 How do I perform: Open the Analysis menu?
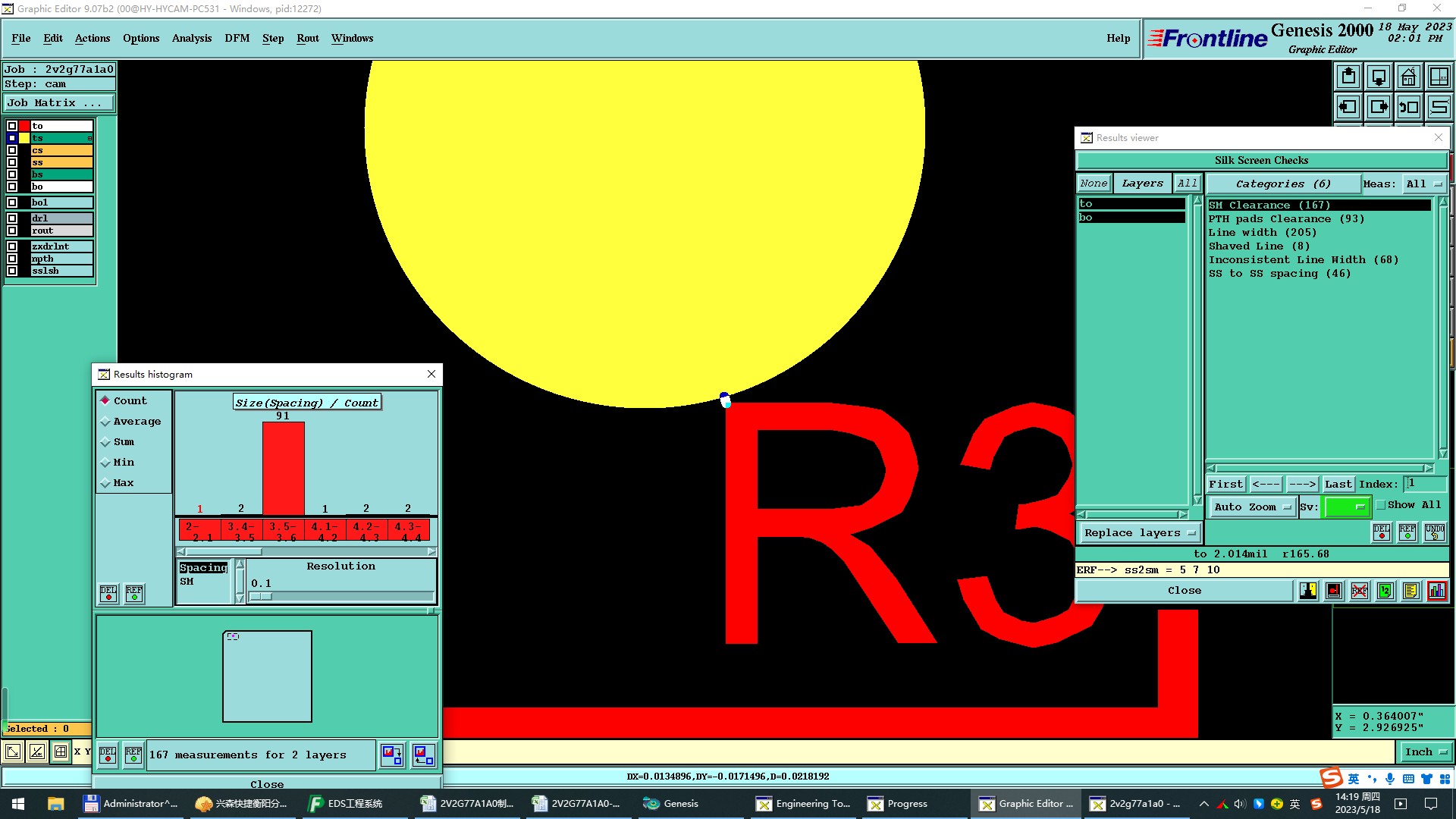pyautogui.click(x=191, y=38)
